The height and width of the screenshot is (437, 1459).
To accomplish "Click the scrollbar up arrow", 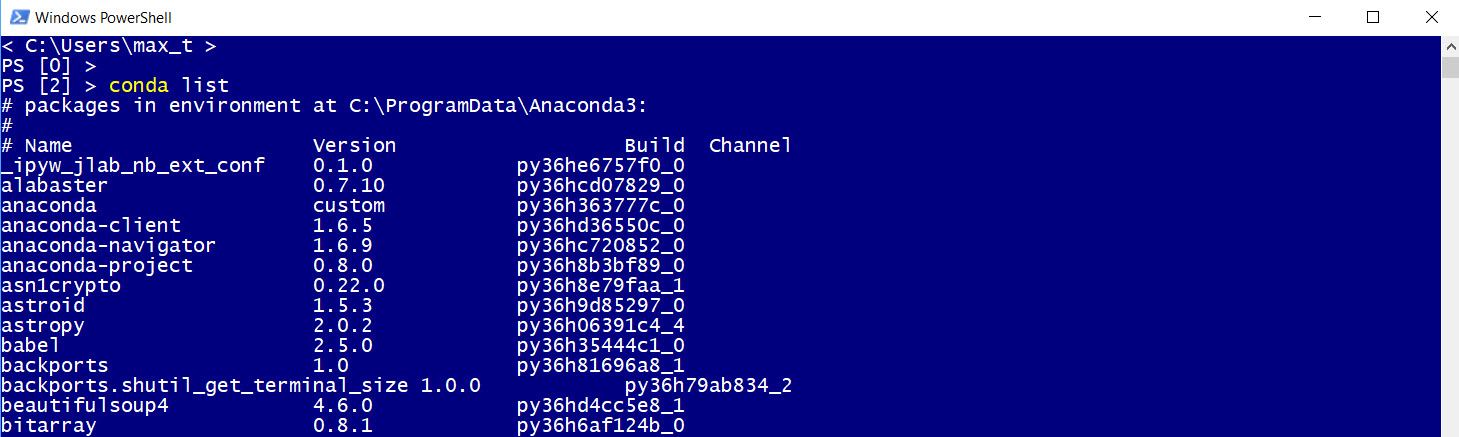I will 1450,45.
